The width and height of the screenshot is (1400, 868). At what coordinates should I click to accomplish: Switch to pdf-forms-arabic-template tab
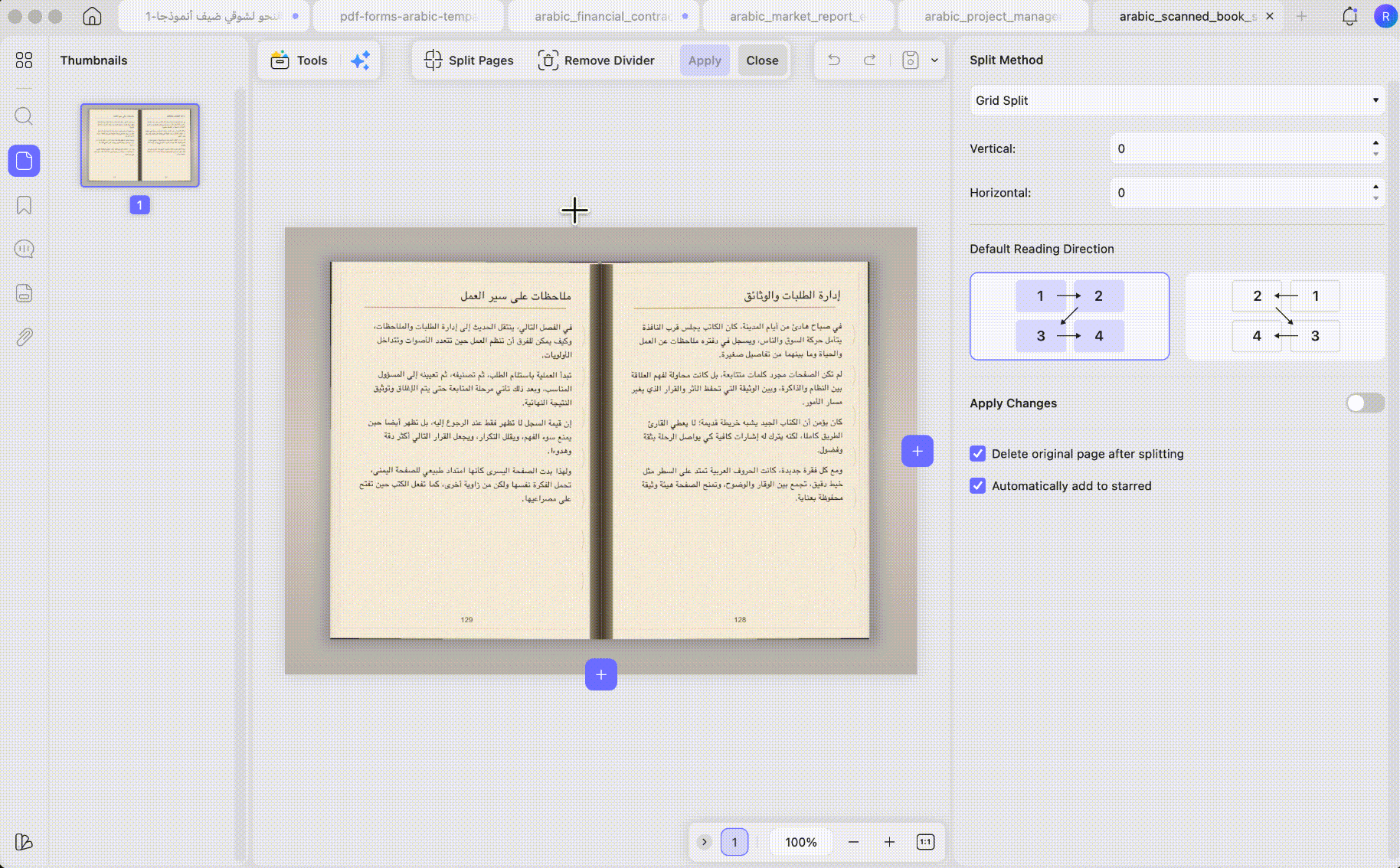[x=408, y=16]
